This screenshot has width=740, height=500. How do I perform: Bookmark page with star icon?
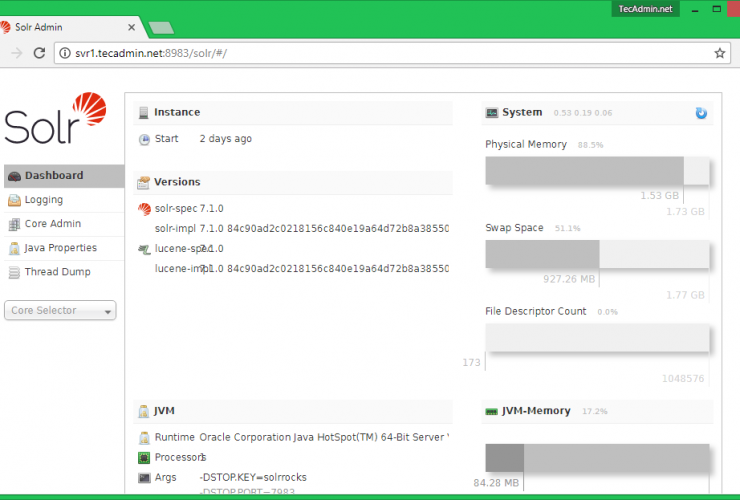719,53
